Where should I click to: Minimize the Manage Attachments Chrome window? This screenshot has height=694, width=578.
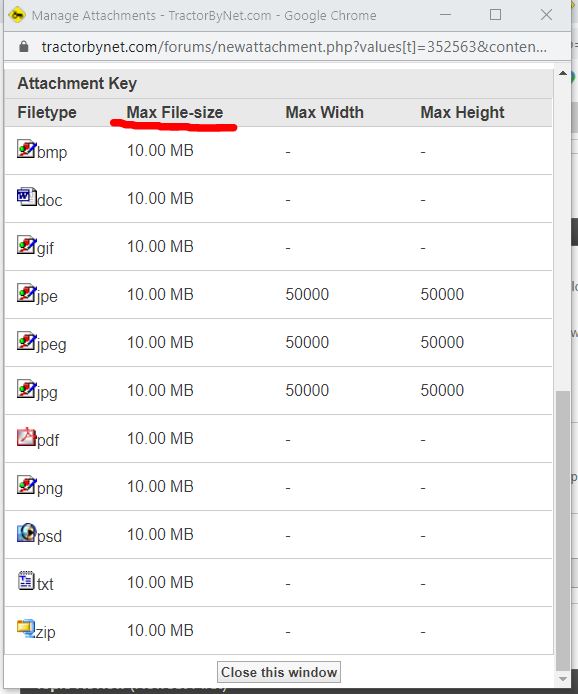(445, 15)
